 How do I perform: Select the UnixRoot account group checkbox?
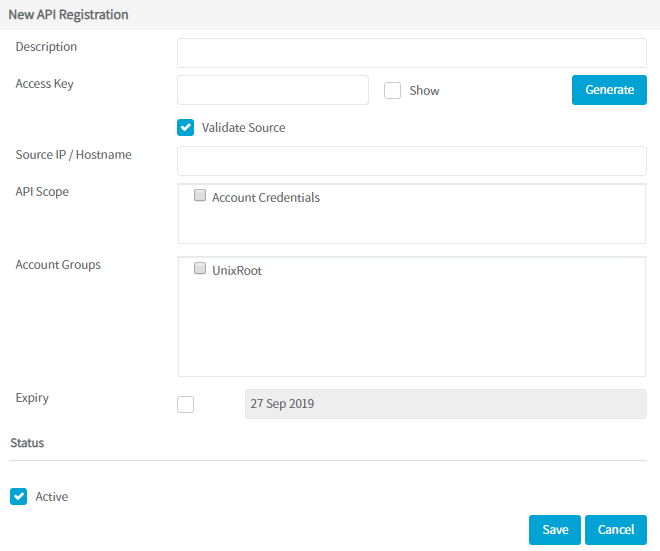200,270
